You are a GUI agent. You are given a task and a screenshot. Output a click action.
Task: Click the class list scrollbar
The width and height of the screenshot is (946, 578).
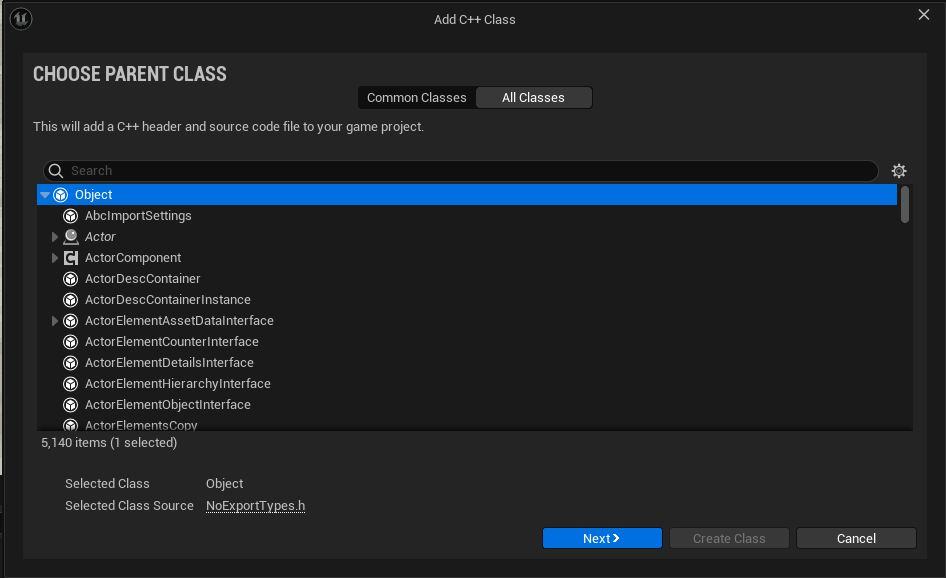[x=904, y=205]
